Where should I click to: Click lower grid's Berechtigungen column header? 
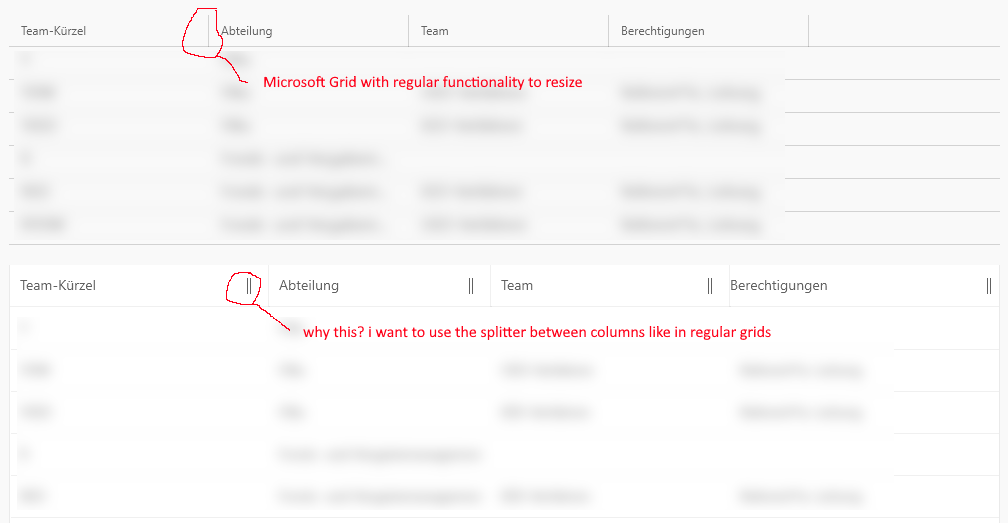779,286
